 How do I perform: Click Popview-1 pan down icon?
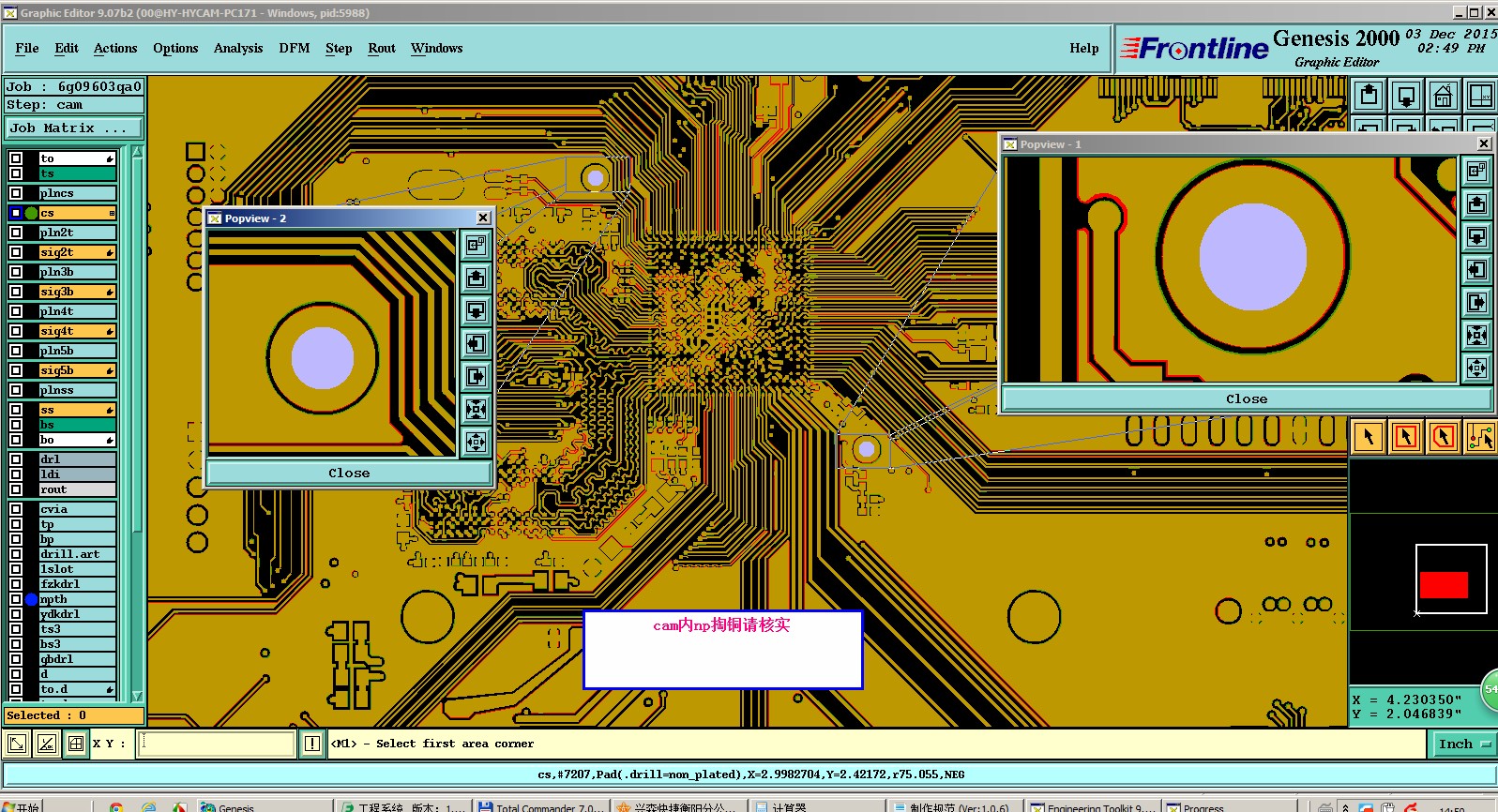1476,236
